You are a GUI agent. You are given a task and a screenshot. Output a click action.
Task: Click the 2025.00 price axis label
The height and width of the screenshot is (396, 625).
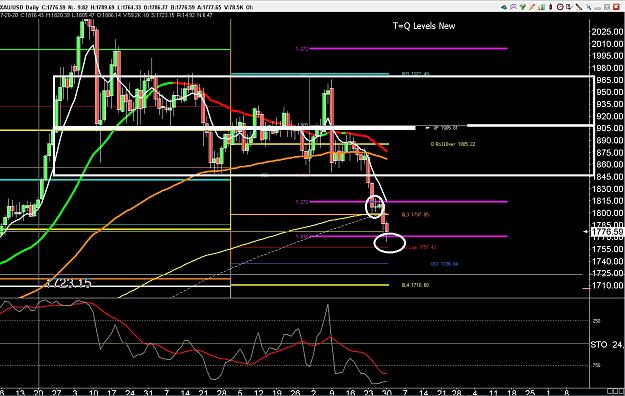pos(607,32)
